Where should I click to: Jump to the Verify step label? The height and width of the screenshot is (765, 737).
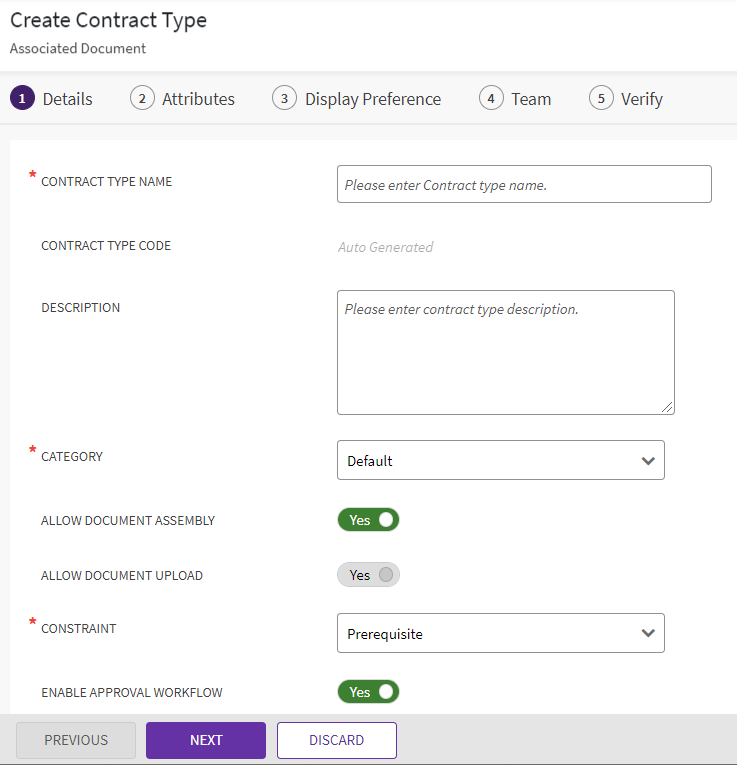click(x=641, y=99)
